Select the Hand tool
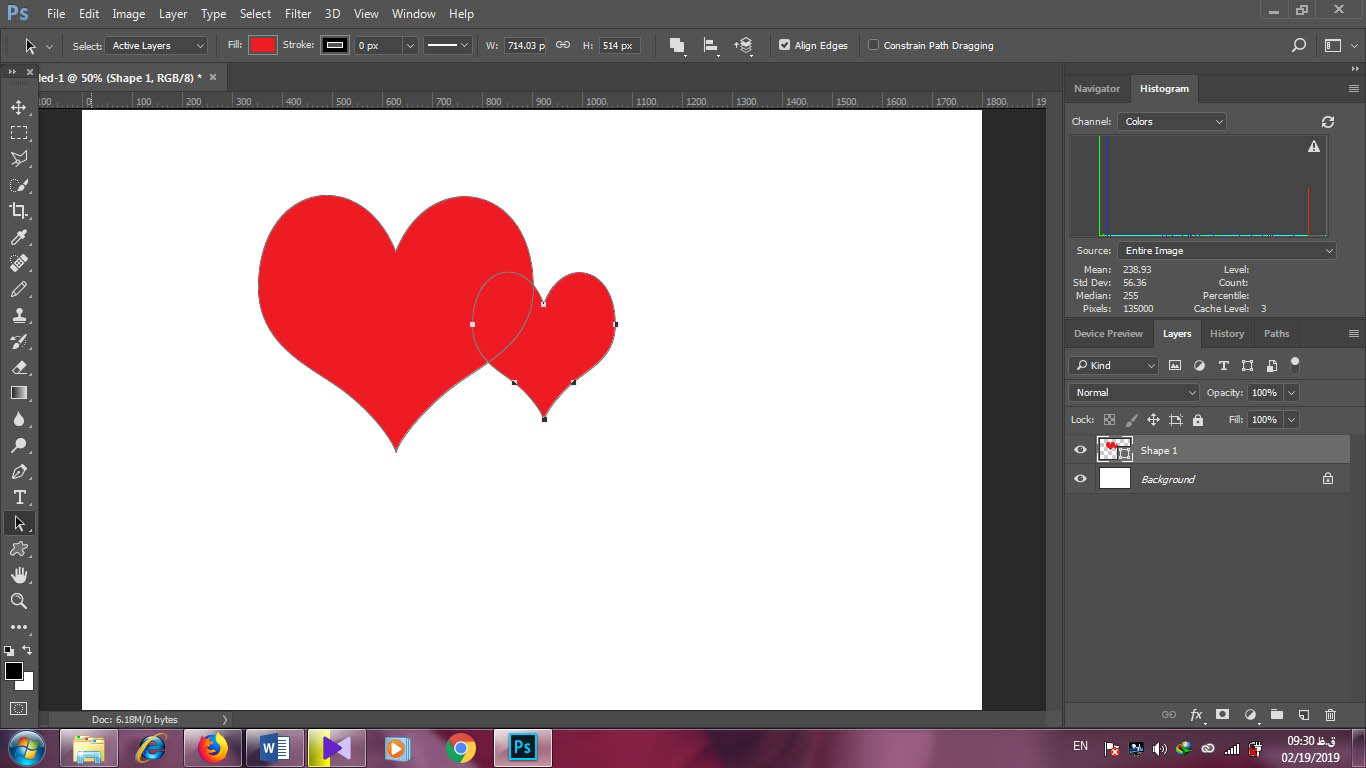Viewport: 1366px width, 768px height. tap(18, 575)
